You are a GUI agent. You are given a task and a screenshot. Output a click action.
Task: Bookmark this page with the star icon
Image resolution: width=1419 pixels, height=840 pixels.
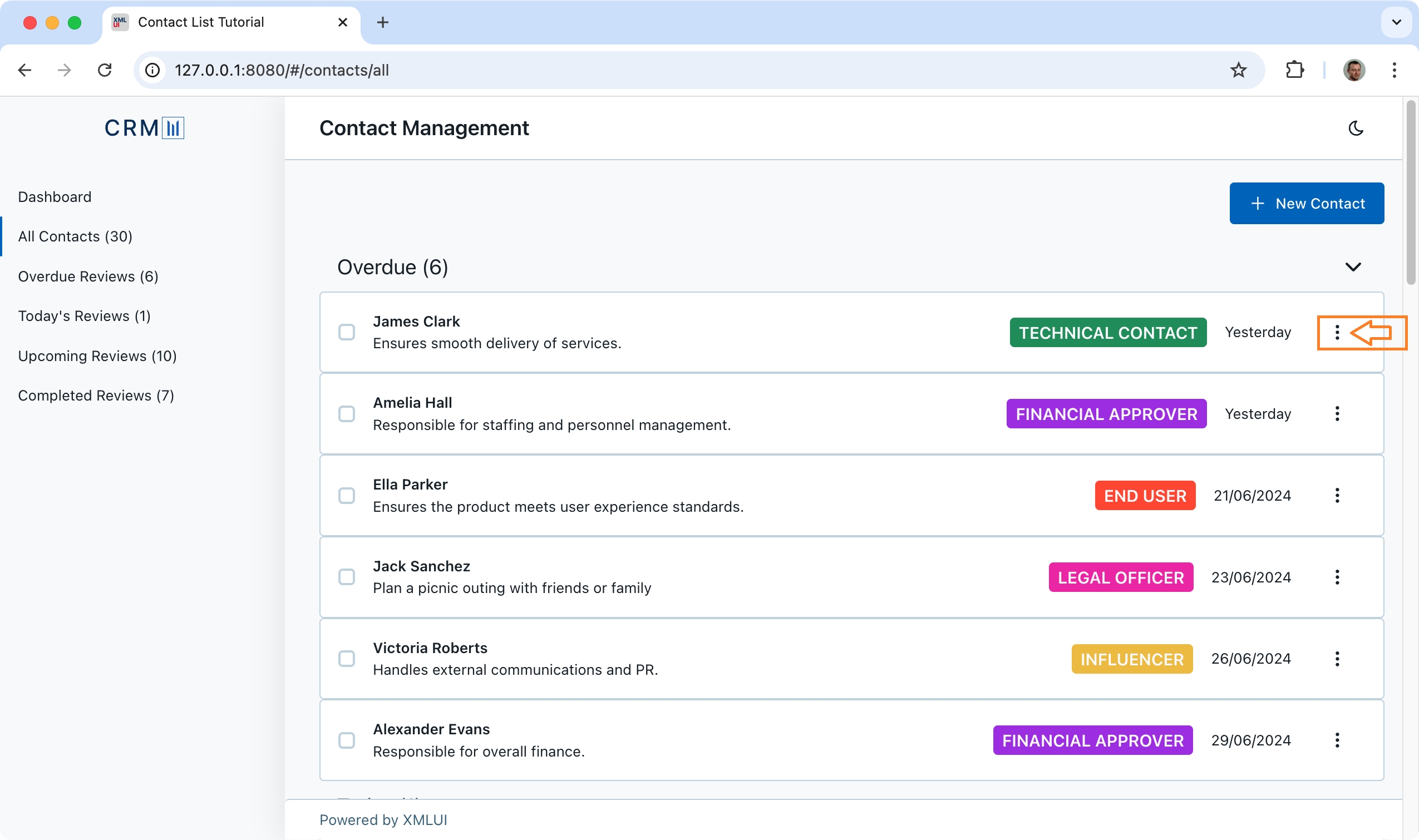tap(1238, 70)
